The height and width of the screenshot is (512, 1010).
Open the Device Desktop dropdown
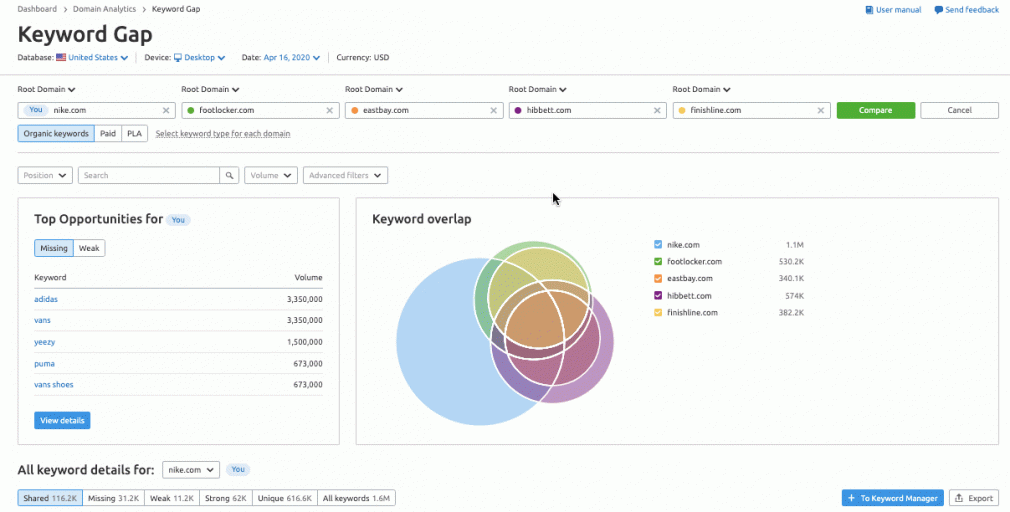tap(200, 57)
